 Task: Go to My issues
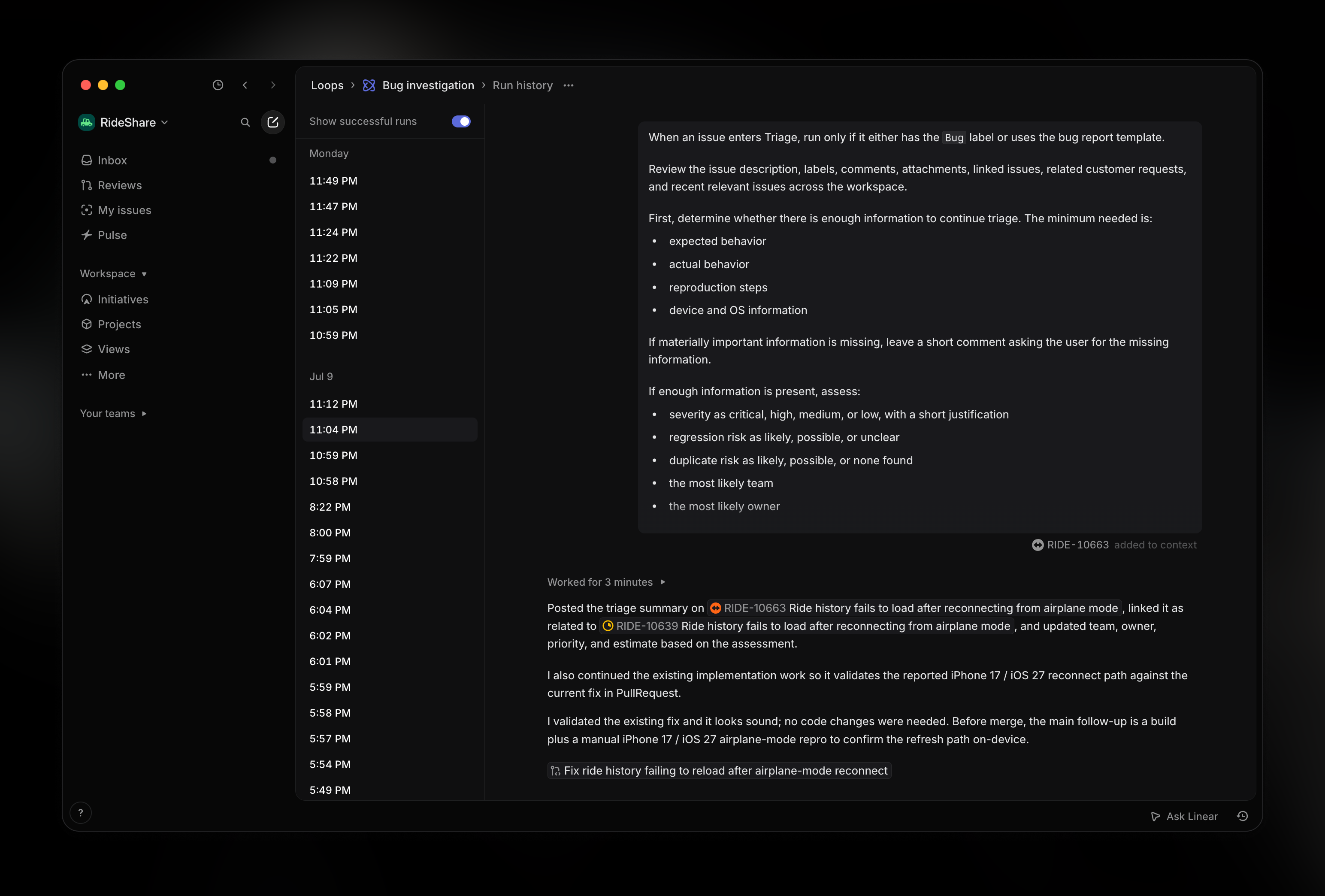[178, 210]
